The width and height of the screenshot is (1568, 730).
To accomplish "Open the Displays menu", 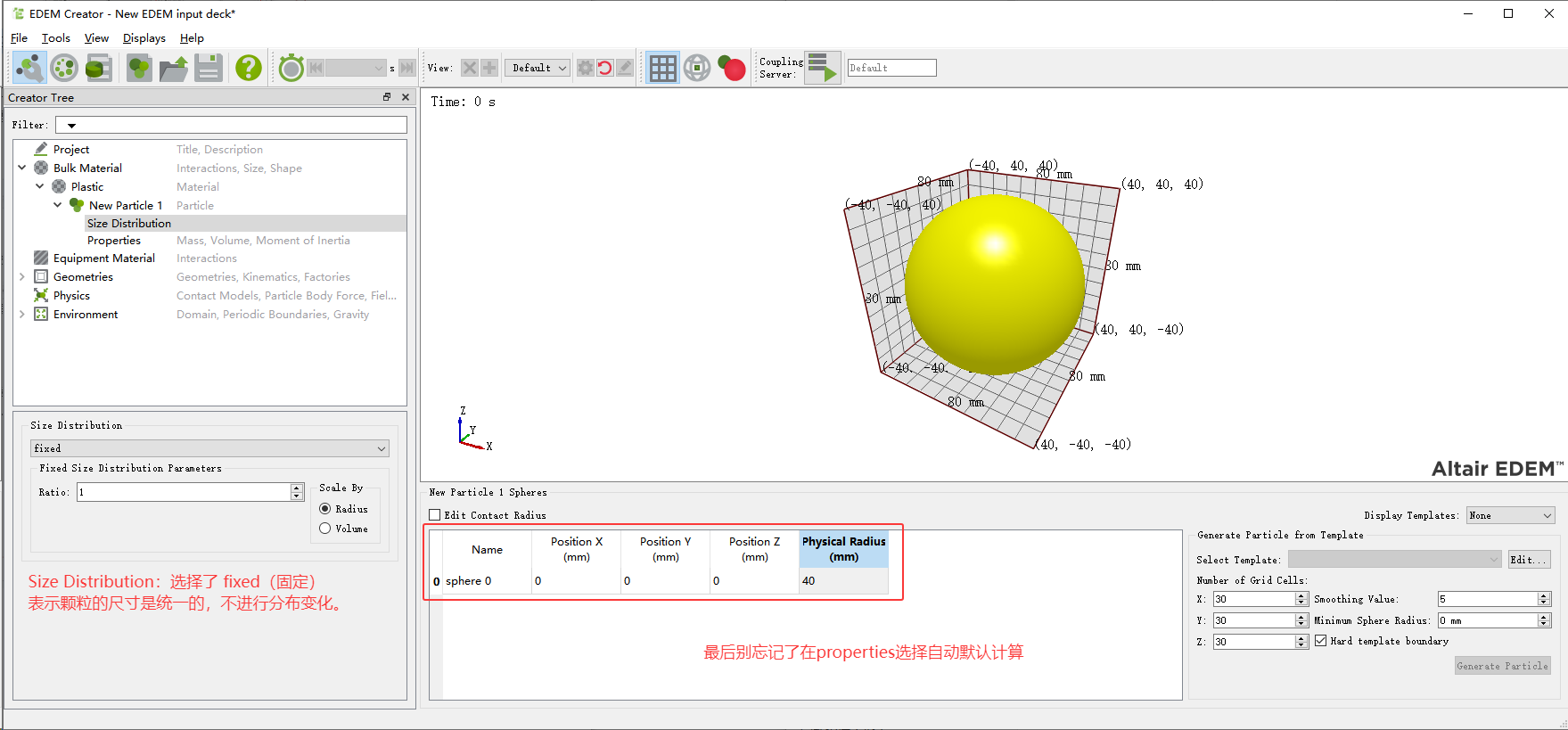I will click(x=144, y=38).
